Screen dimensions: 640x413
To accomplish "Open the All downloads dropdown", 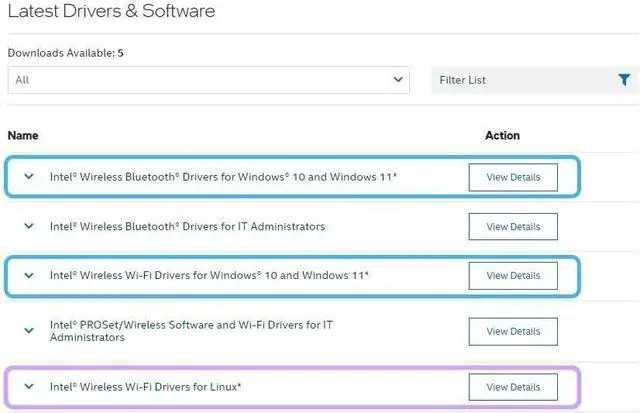I will point(208,80).
